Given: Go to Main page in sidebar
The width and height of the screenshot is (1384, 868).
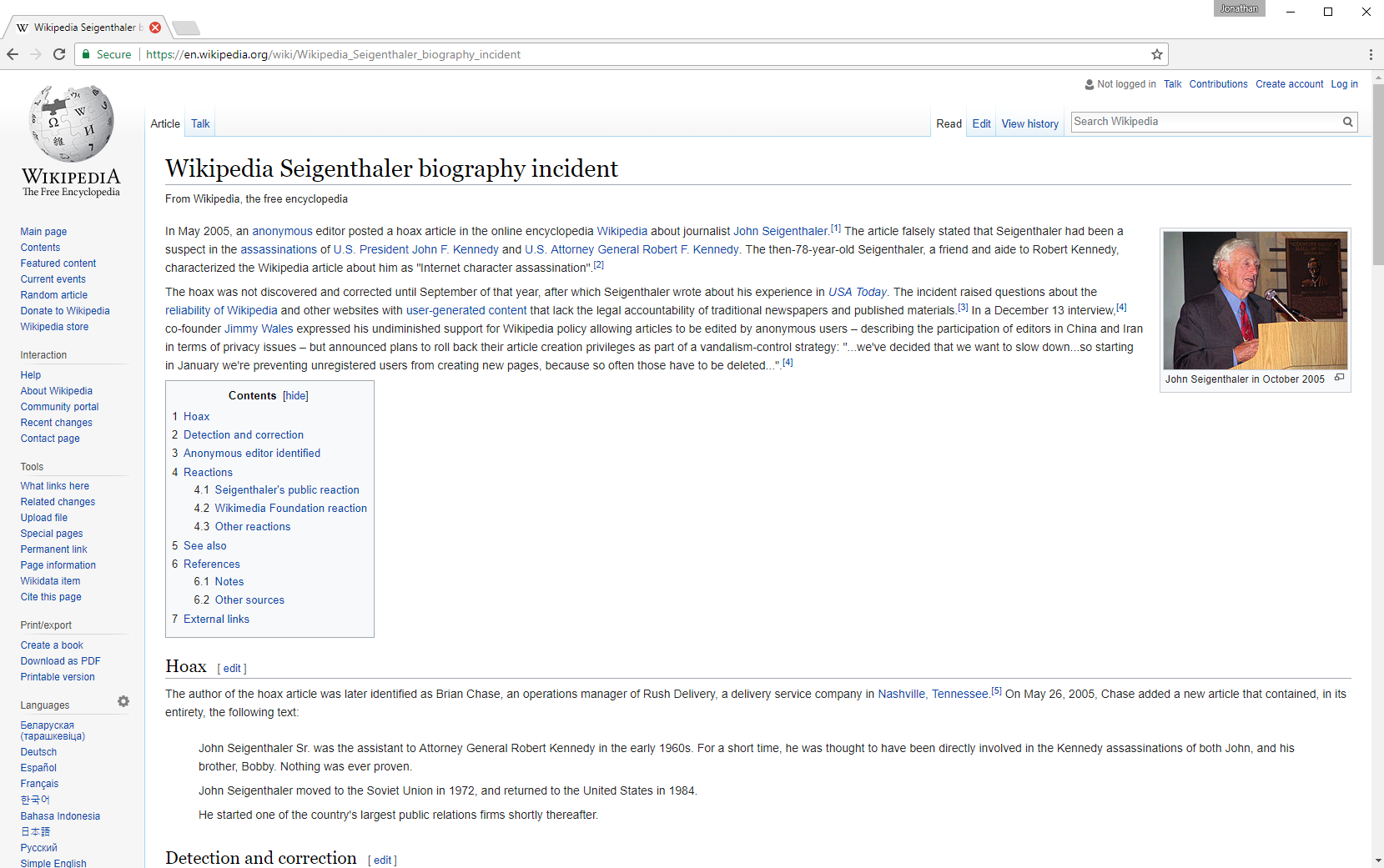Looking at the screenshot, I should (43, 232).
